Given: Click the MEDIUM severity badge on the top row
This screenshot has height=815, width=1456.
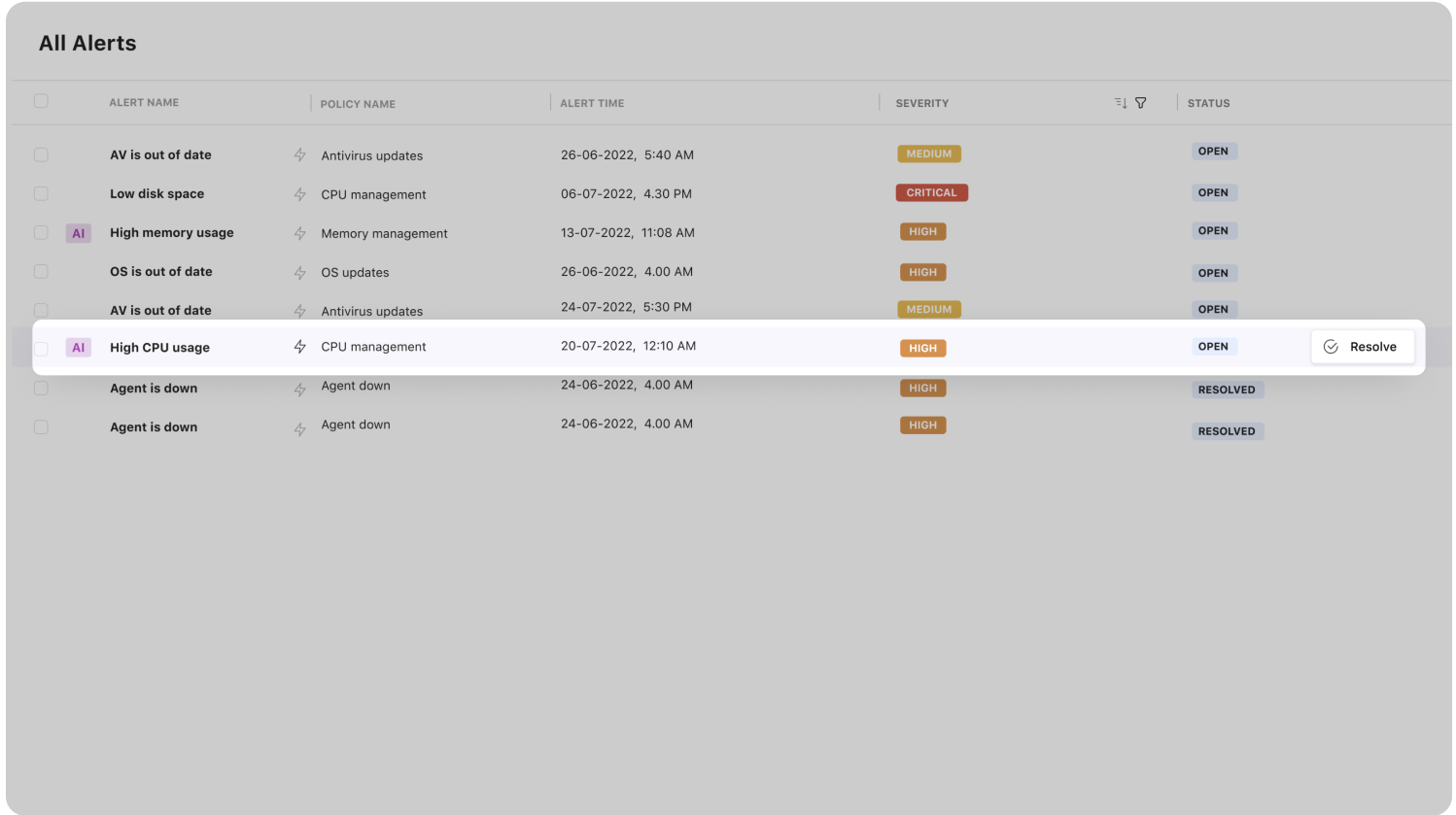Looking at the screenshot, I should pyautogui.click(x=928, y=153).
